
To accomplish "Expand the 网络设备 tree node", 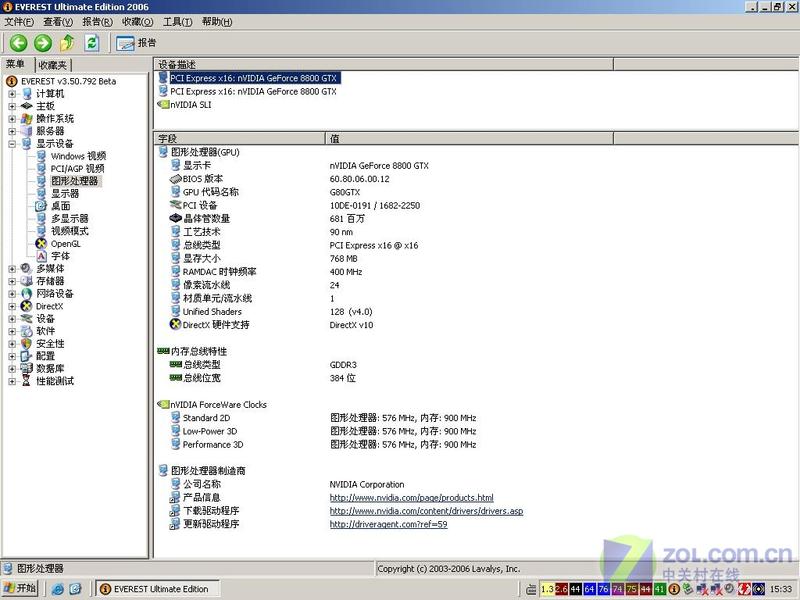I will pos(12,294).
